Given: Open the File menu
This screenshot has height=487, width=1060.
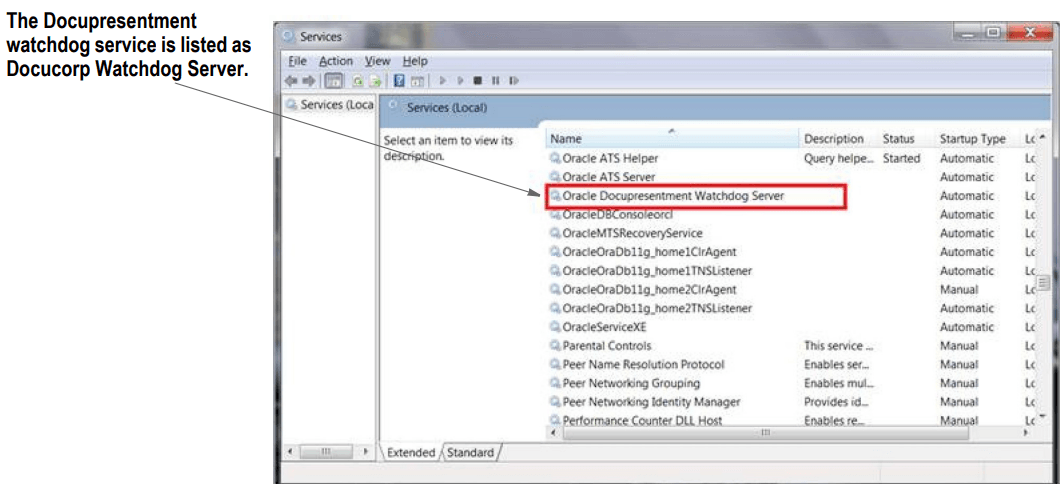Looking at the screenshot, I should [x=297, y=61].
